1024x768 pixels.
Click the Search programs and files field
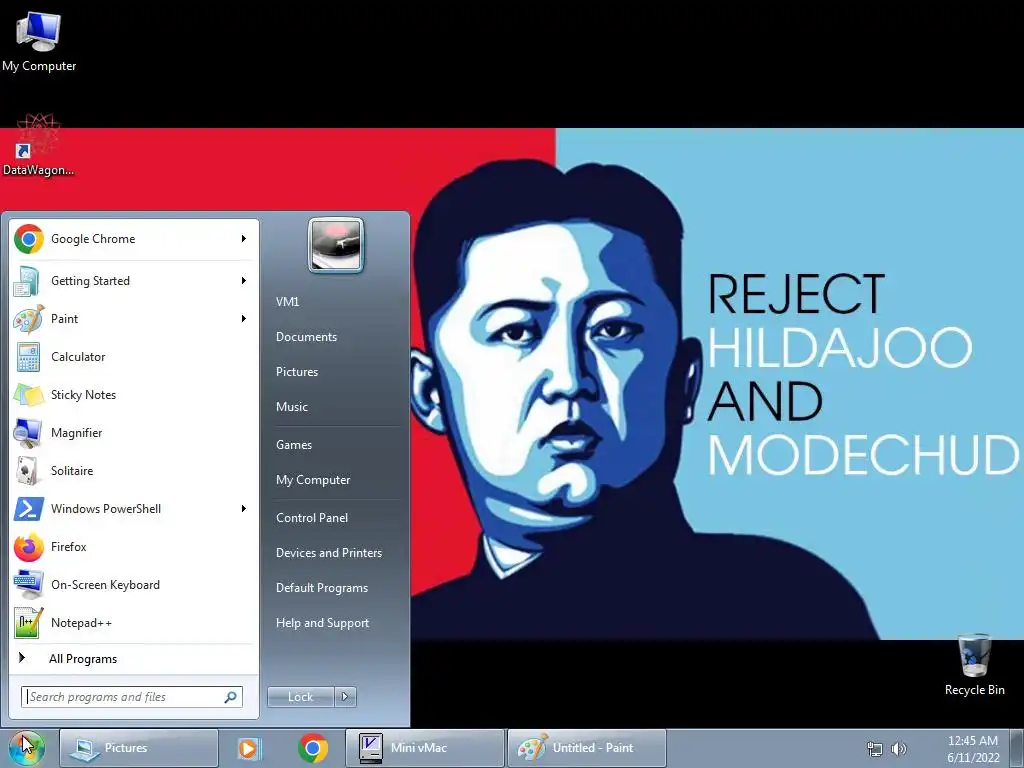132,697
